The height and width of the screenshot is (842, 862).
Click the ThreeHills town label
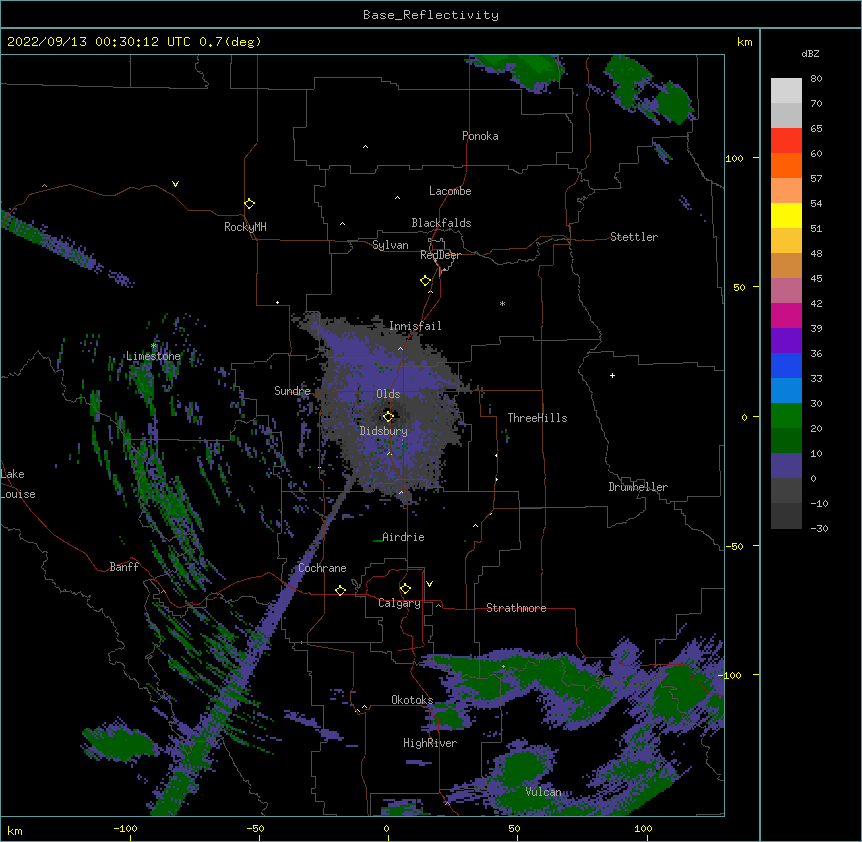pyautogui.click(x=537, y=418)
